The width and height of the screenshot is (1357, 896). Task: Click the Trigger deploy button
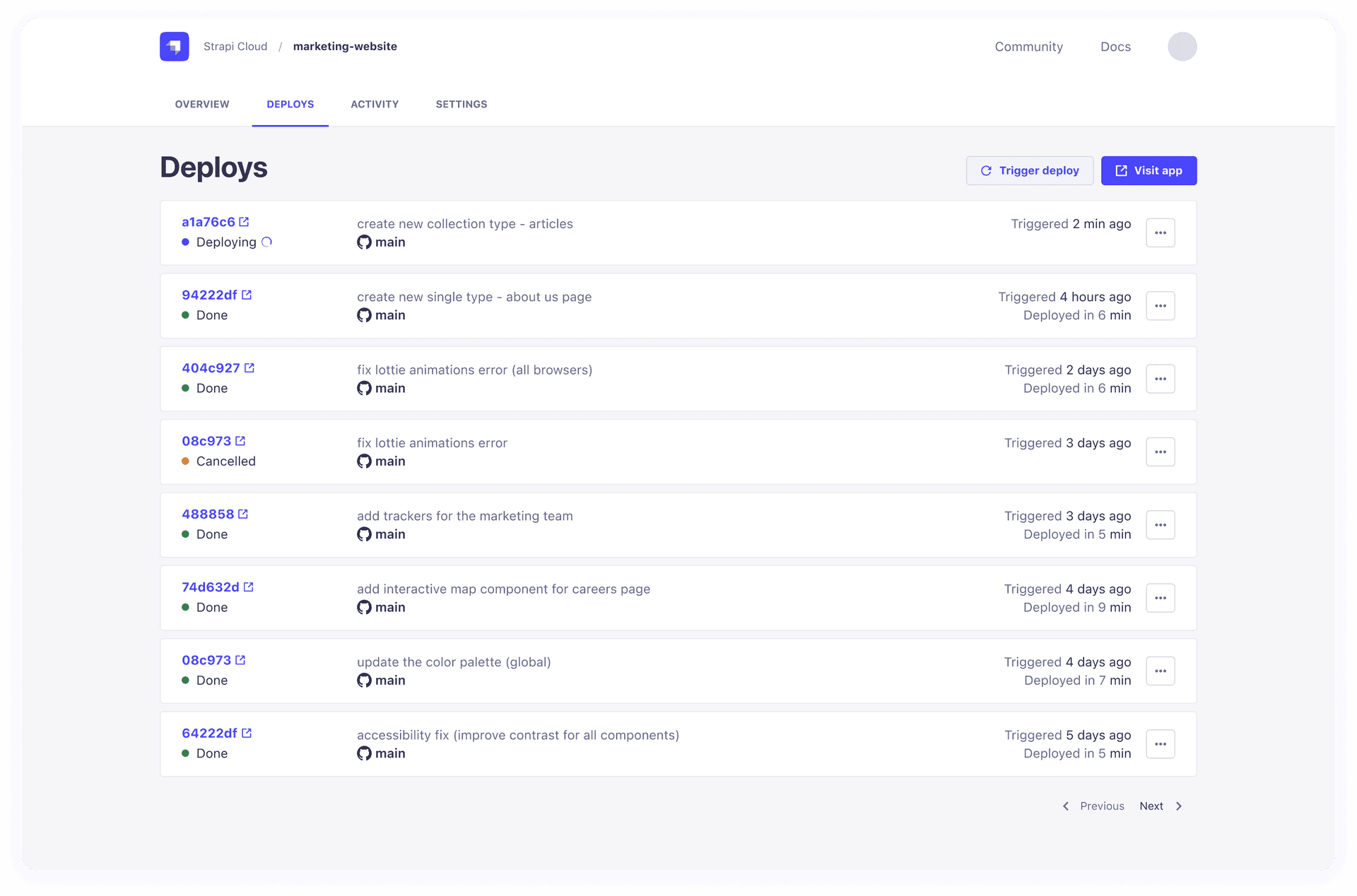(1029, 171)
